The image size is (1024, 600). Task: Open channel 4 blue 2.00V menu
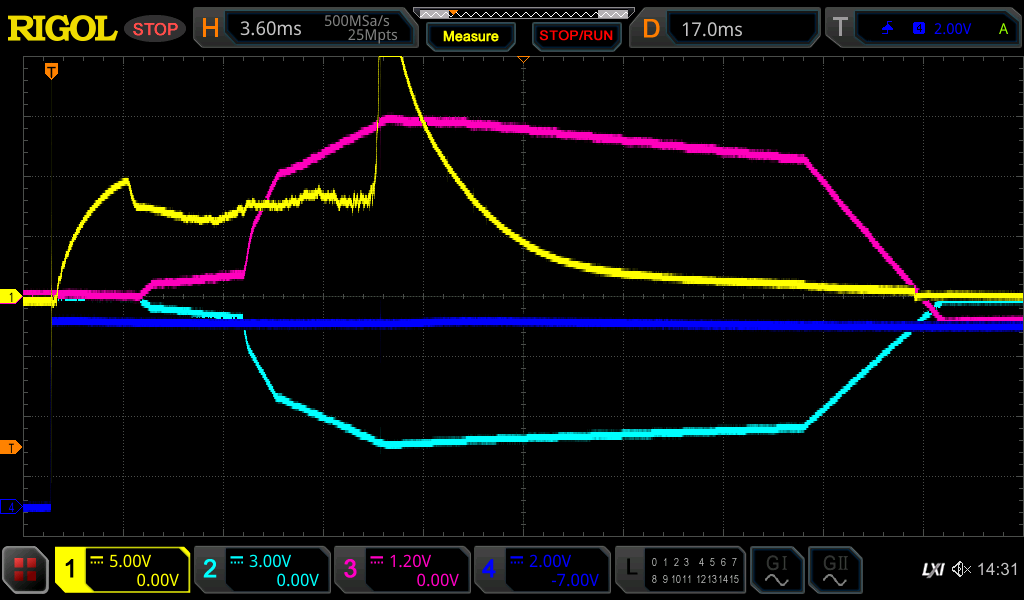pos(540,570)
